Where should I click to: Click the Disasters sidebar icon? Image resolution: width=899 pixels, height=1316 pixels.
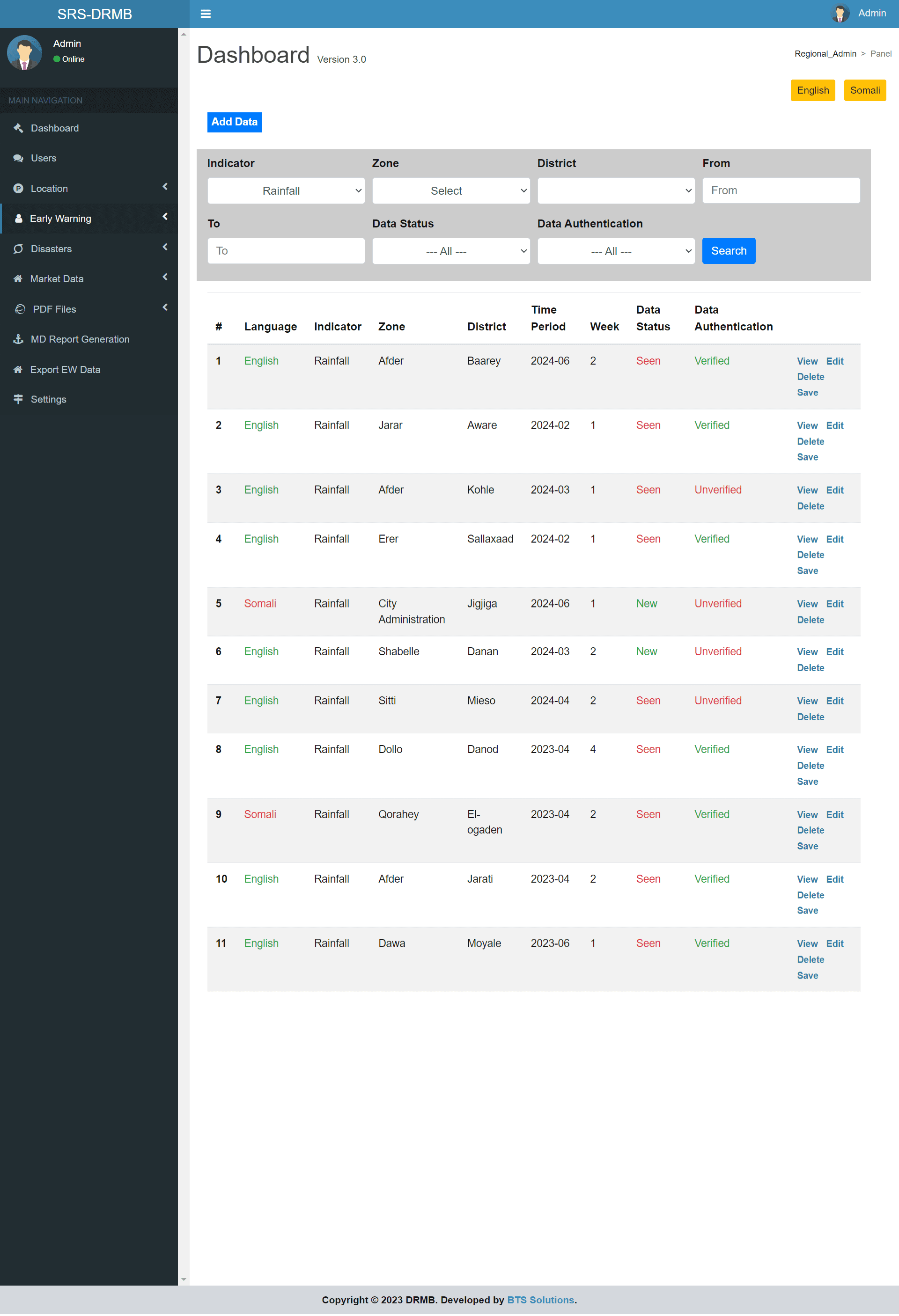pyautogui.click(x=18, y=249)
